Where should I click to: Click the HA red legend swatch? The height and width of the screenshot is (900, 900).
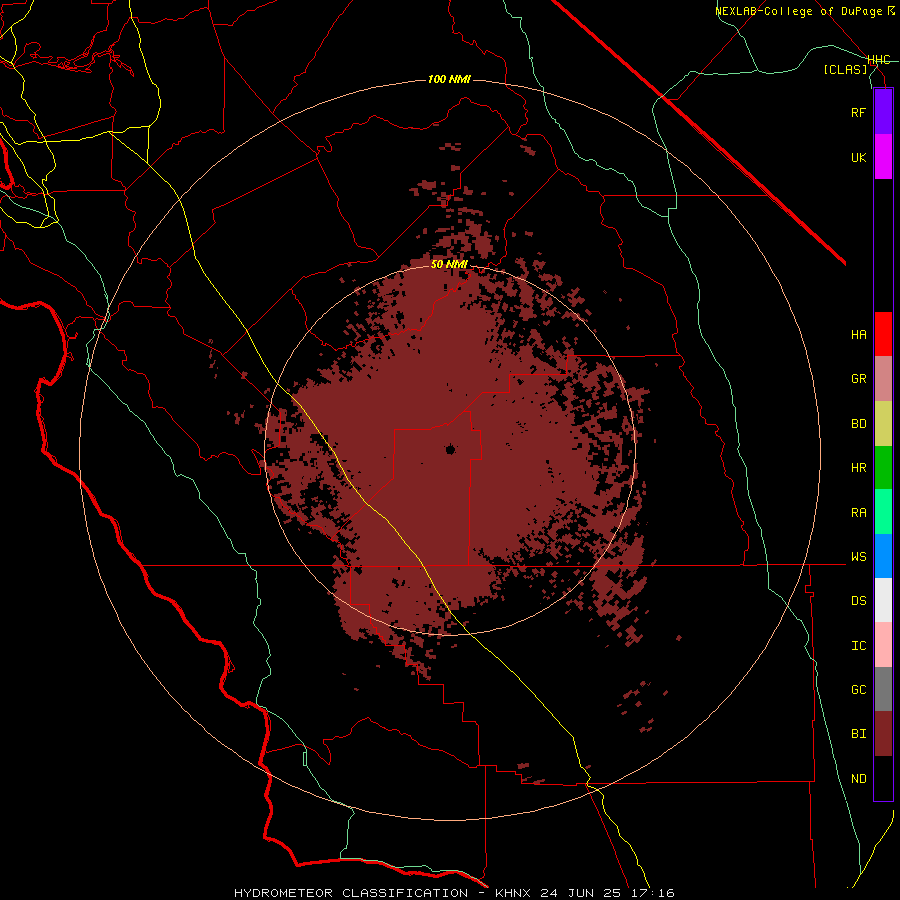(x=883, y=334)
